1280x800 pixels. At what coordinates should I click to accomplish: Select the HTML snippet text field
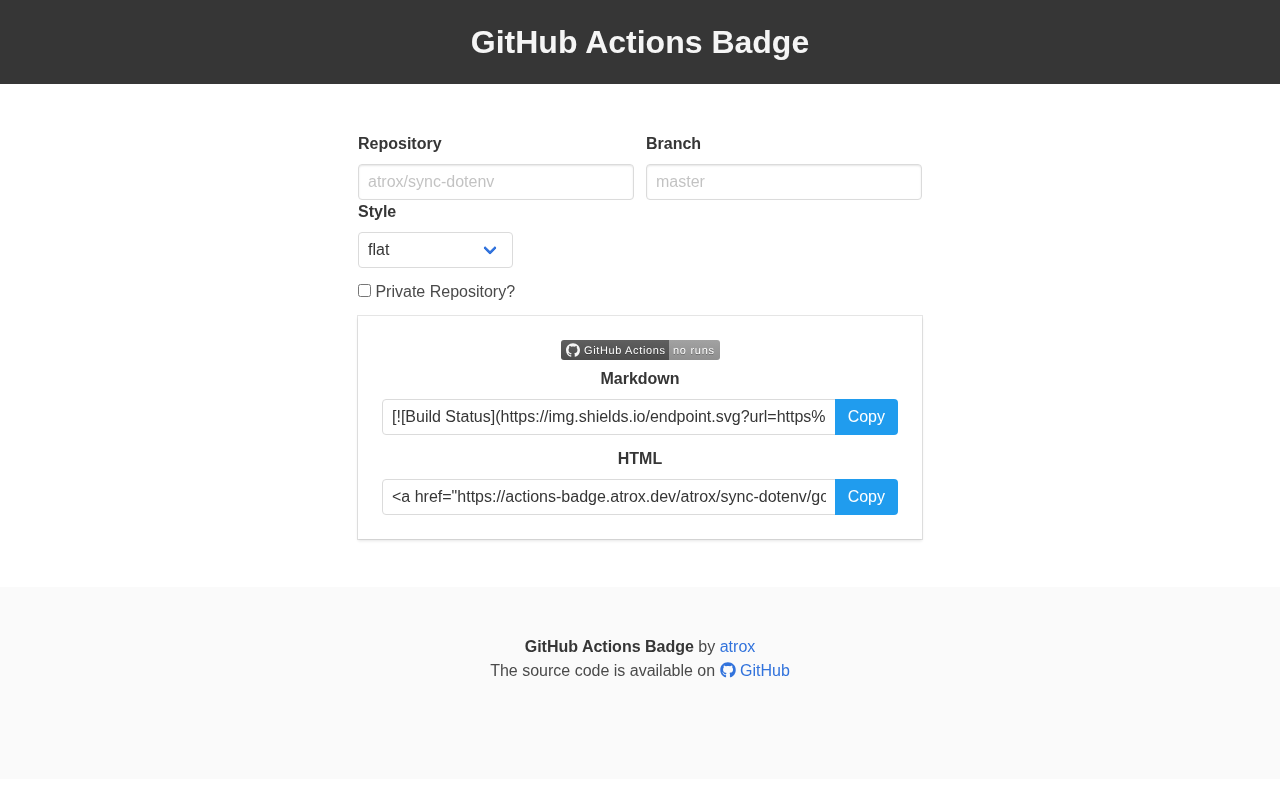608,497
